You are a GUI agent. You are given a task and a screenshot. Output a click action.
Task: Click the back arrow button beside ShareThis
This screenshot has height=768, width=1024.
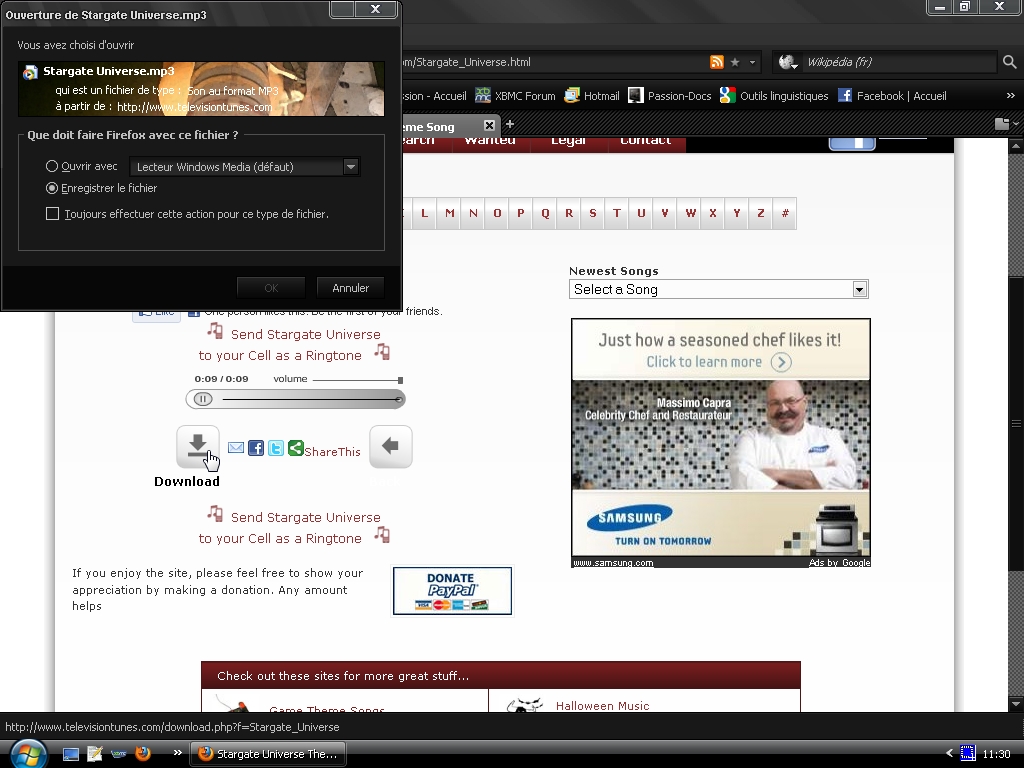click(391, 447)
